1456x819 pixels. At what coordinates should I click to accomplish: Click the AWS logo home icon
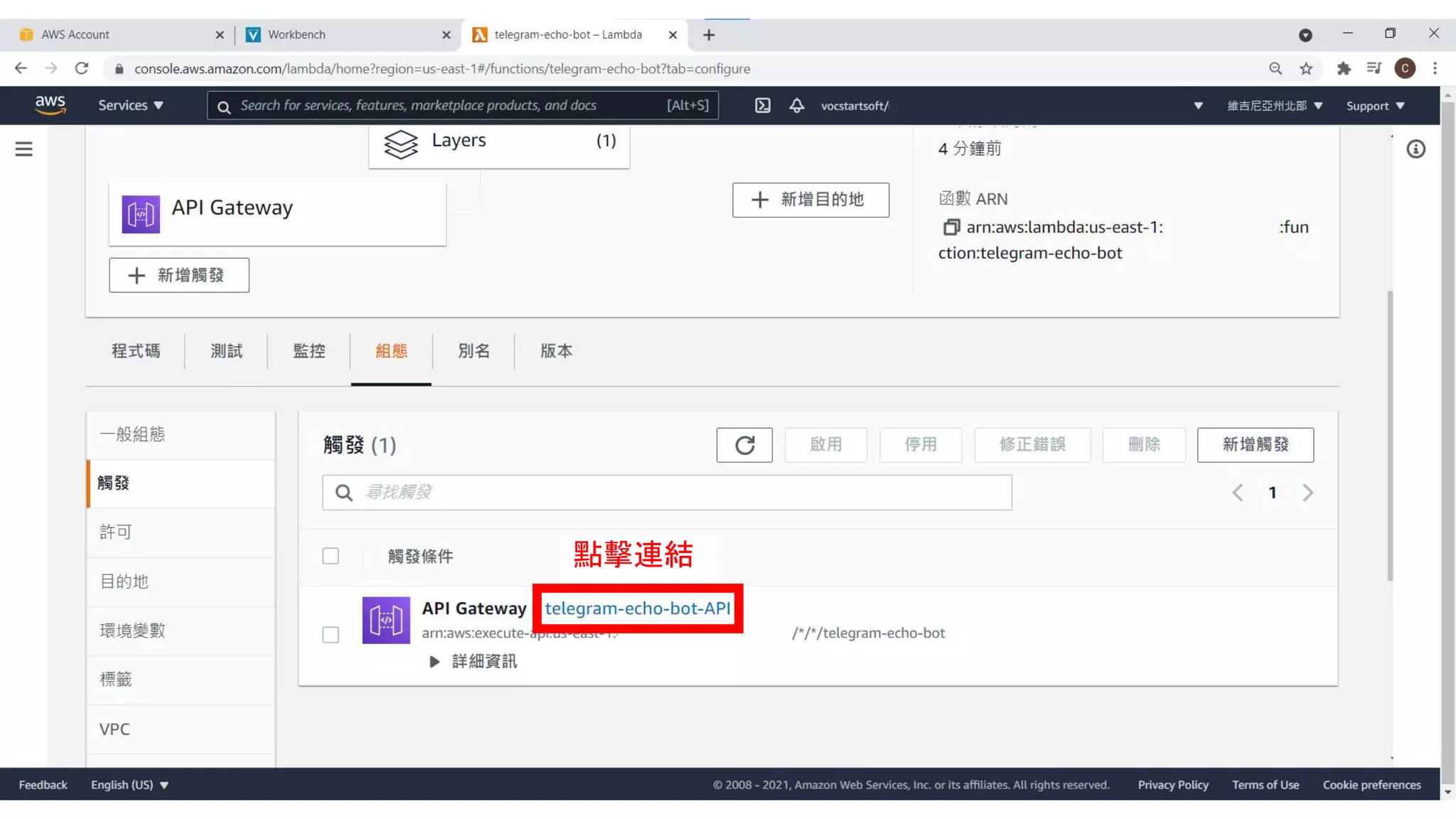50,105
